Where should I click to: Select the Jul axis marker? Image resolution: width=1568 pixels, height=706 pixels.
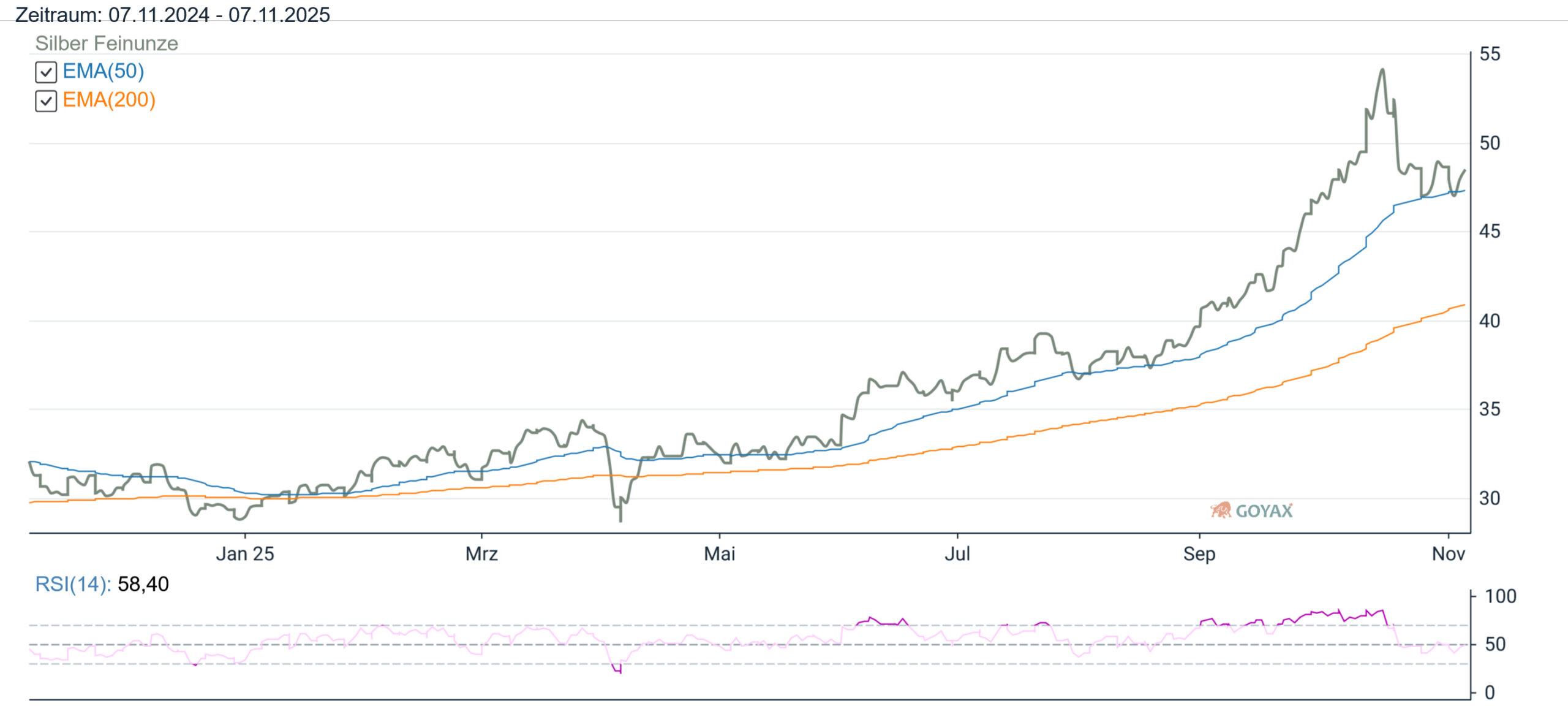pos(957,554)
